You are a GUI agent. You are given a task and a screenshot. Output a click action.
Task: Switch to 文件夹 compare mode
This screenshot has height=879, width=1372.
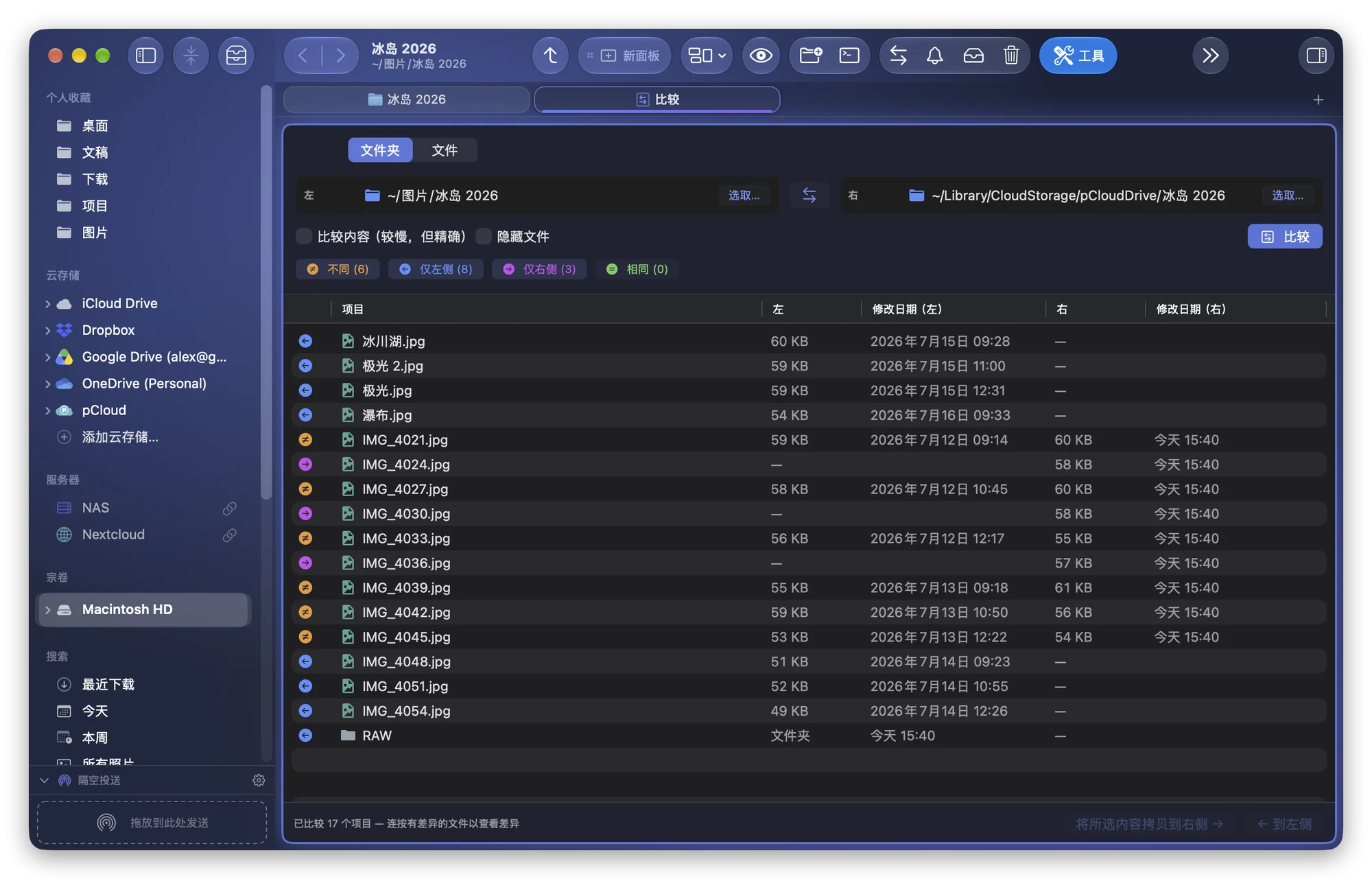pos(380,150)
